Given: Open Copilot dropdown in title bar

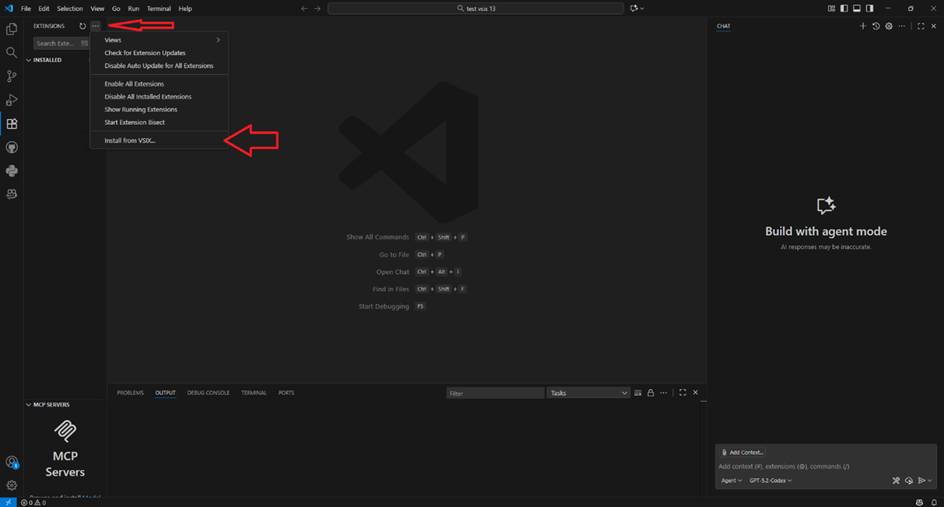Looking at the screenshot, I should click(637, 8).
